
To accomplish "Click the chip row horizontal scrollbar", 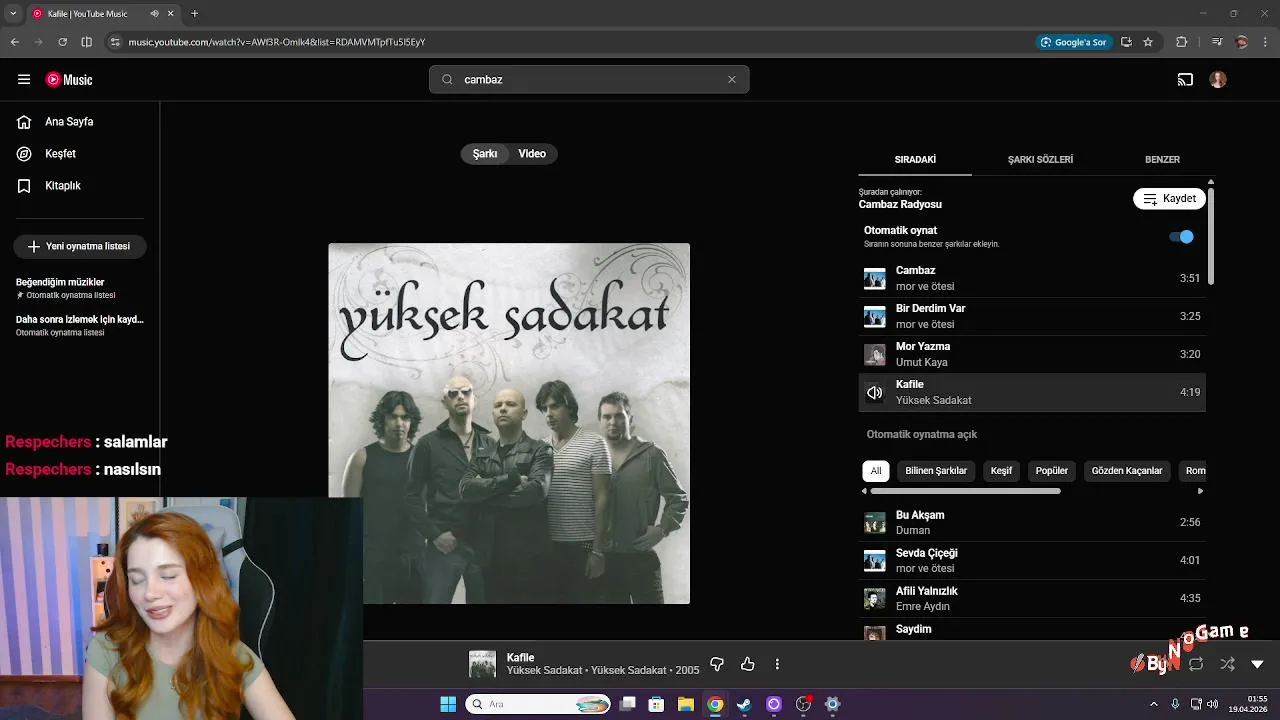I will coord(965,491).
